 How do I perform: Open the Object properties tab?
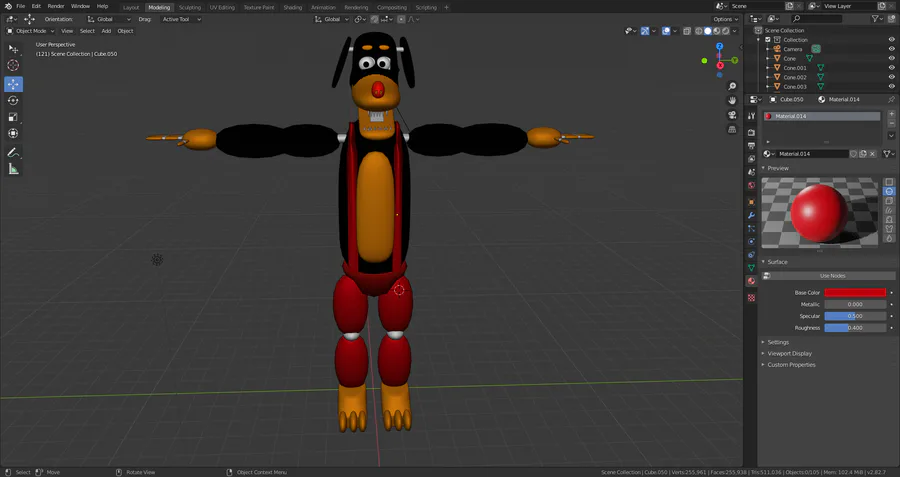[x=751, y=202]
